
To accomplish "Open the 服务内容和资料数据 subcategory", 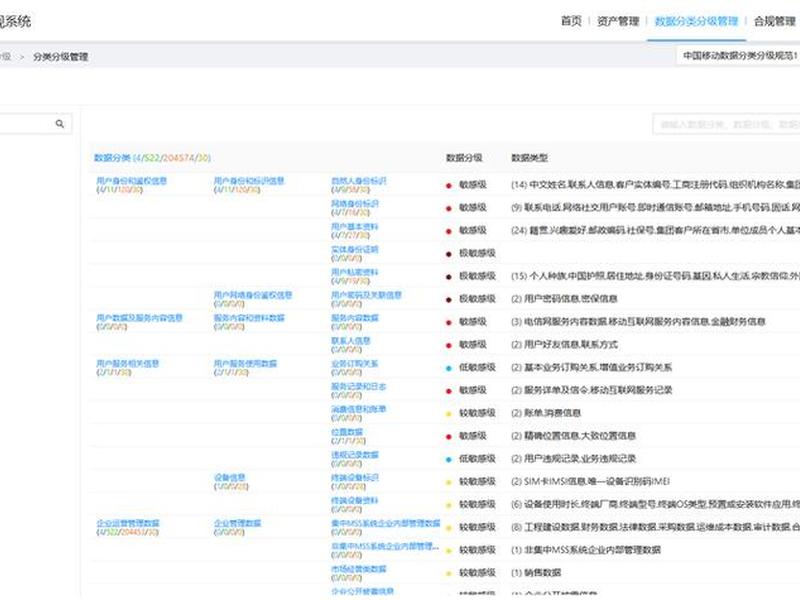I will coord(248,318).
